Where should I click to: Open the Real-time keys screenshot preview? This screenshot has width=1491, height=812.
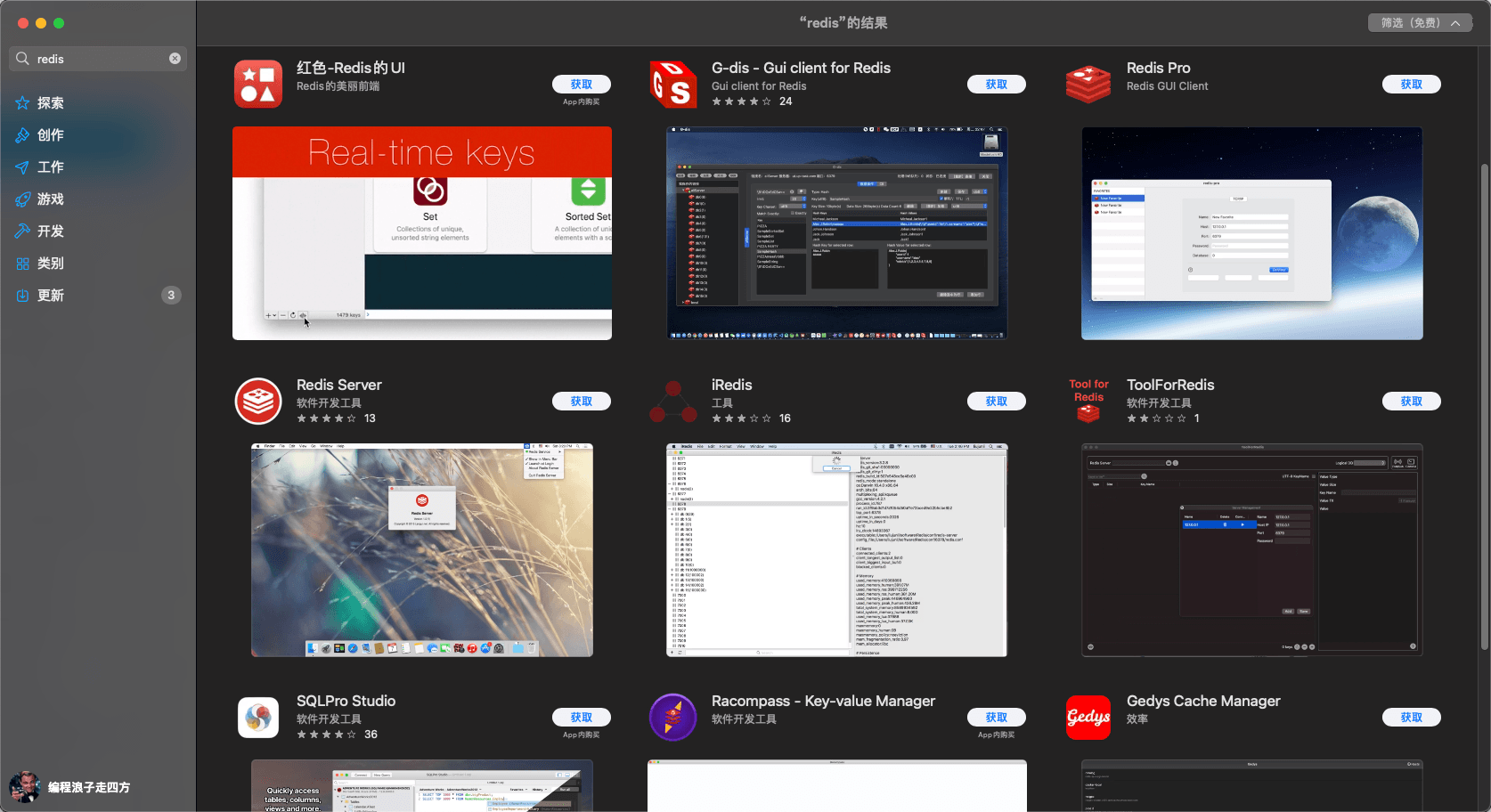tap(422, 233)
